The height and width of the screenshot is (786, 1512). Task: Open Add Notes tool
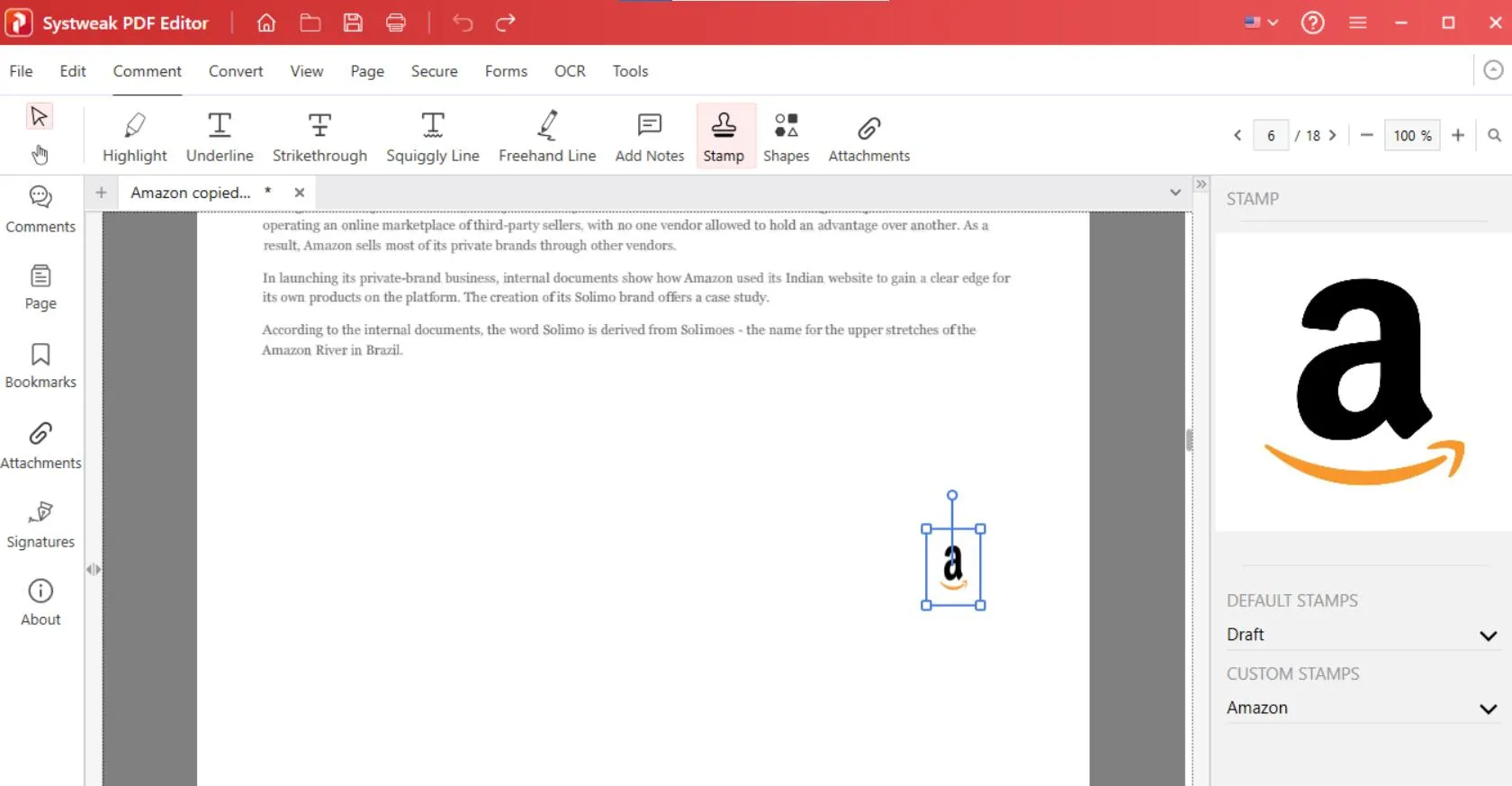click(x=649, y=137)
